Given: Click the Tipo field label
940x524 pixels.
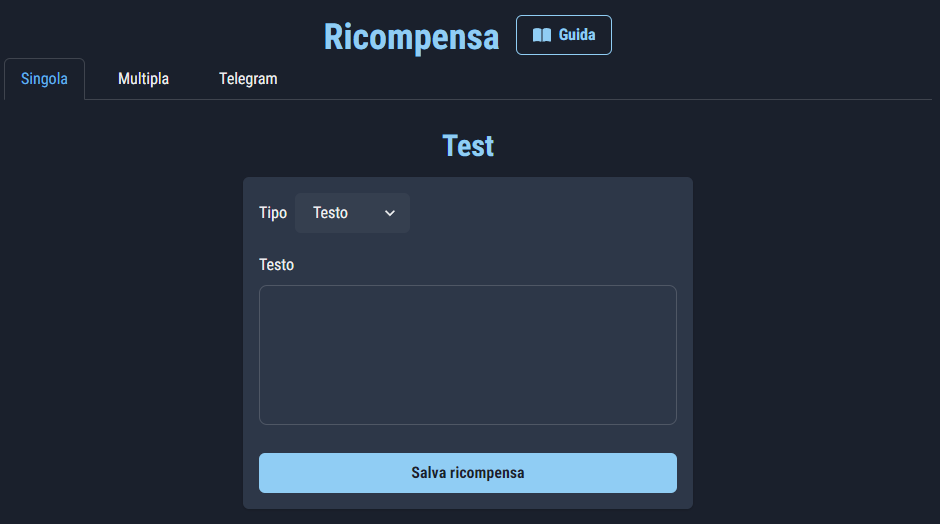Looking at the screenshot, I should click(272, 213).
